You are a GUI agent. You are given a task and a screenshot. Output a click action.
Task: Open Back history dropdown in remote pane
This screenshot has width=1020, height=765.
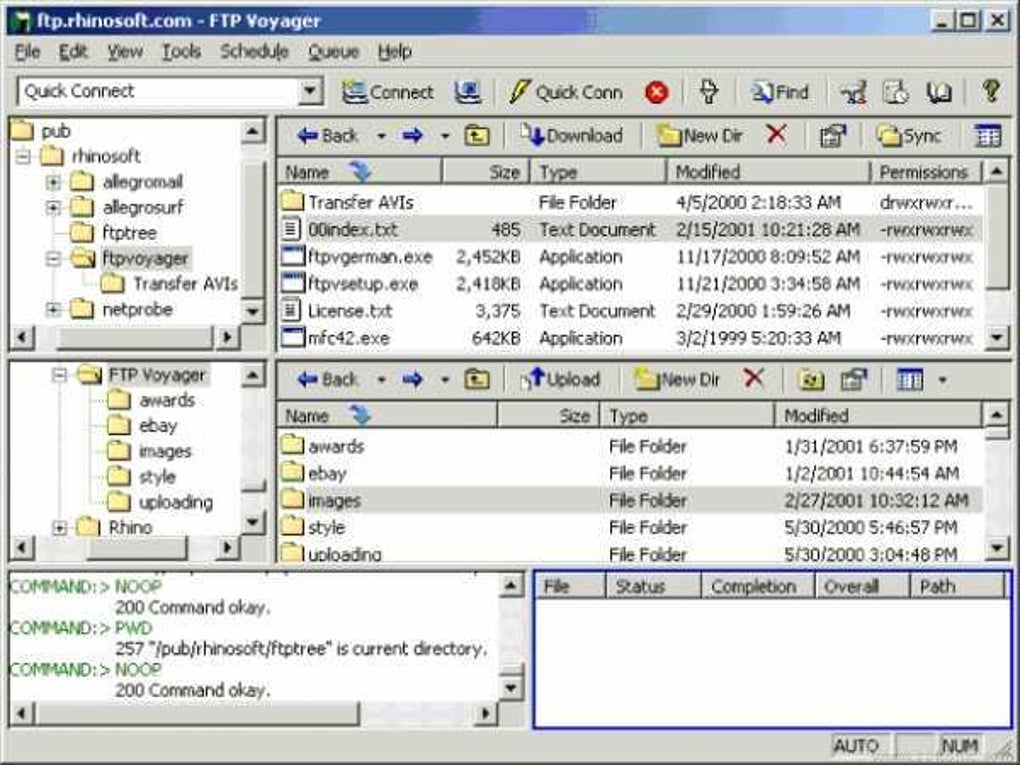coord(381,137)
